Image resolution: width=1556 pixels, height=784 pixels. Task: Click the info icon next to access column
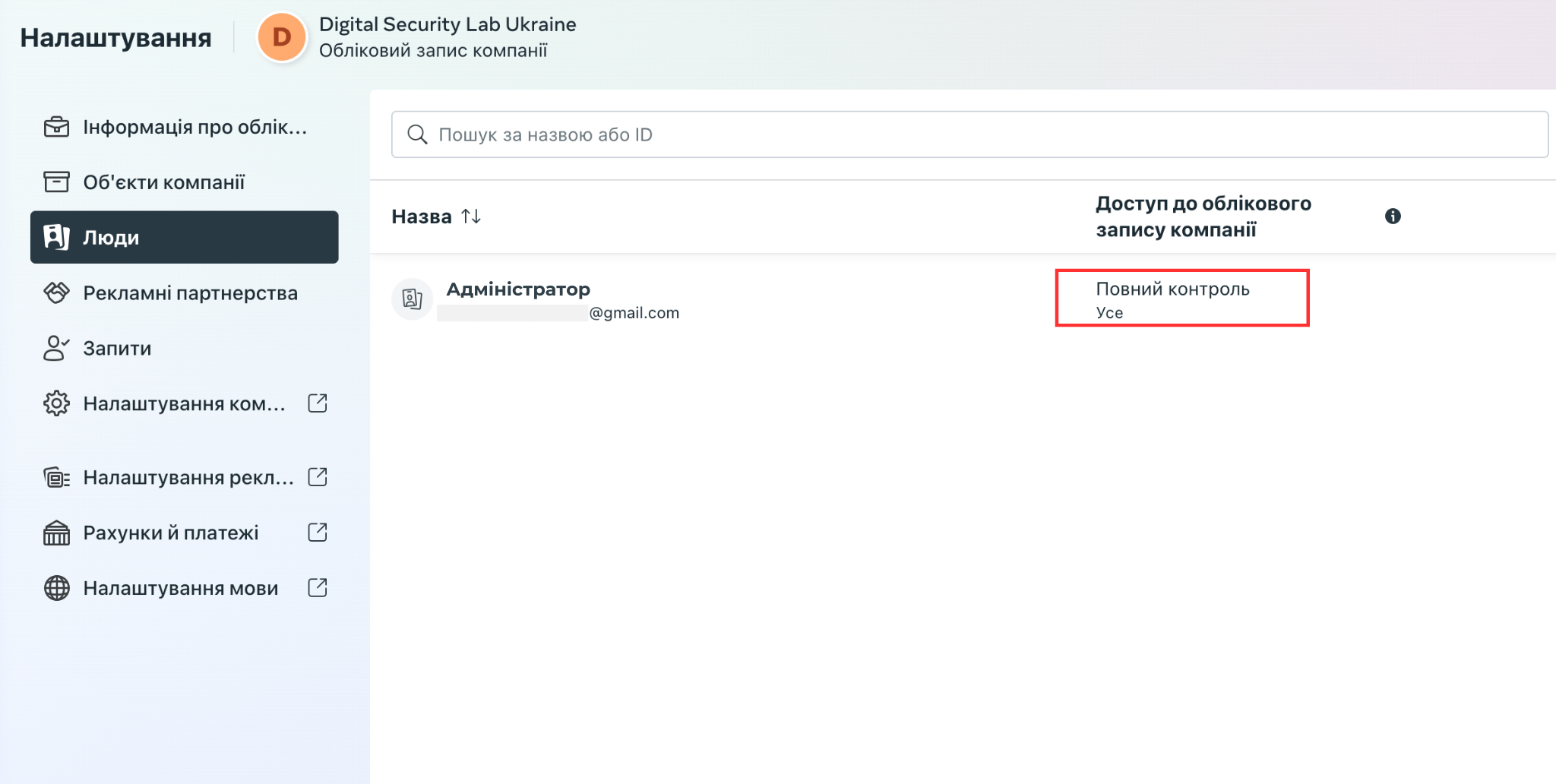point(1393,217)
